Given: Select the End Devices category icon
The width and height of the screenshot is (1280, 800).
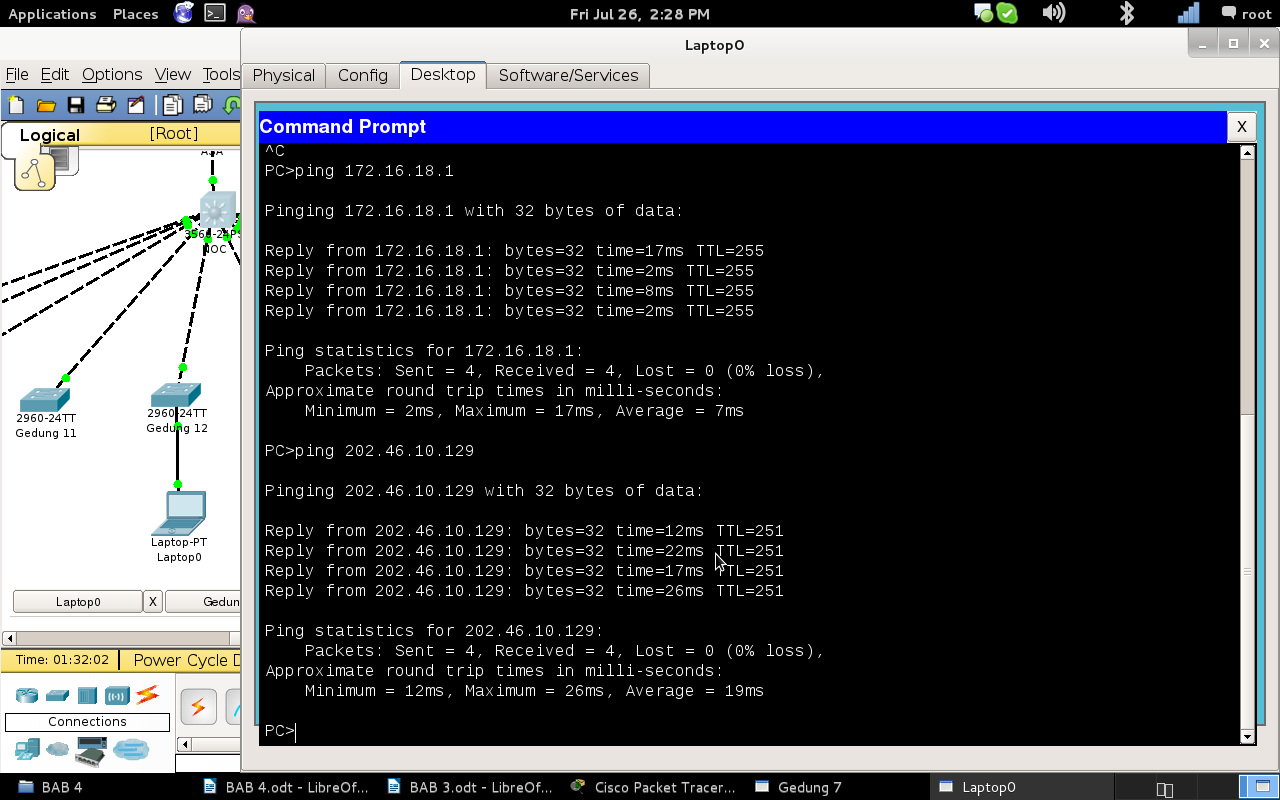Looking at the screenshot, I should tap(27, 748).
